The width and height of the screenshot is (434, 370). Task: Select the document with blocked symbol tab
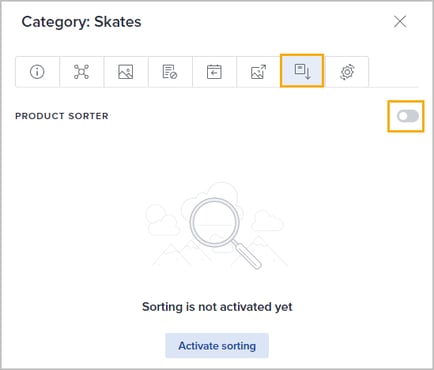[170, 72]
